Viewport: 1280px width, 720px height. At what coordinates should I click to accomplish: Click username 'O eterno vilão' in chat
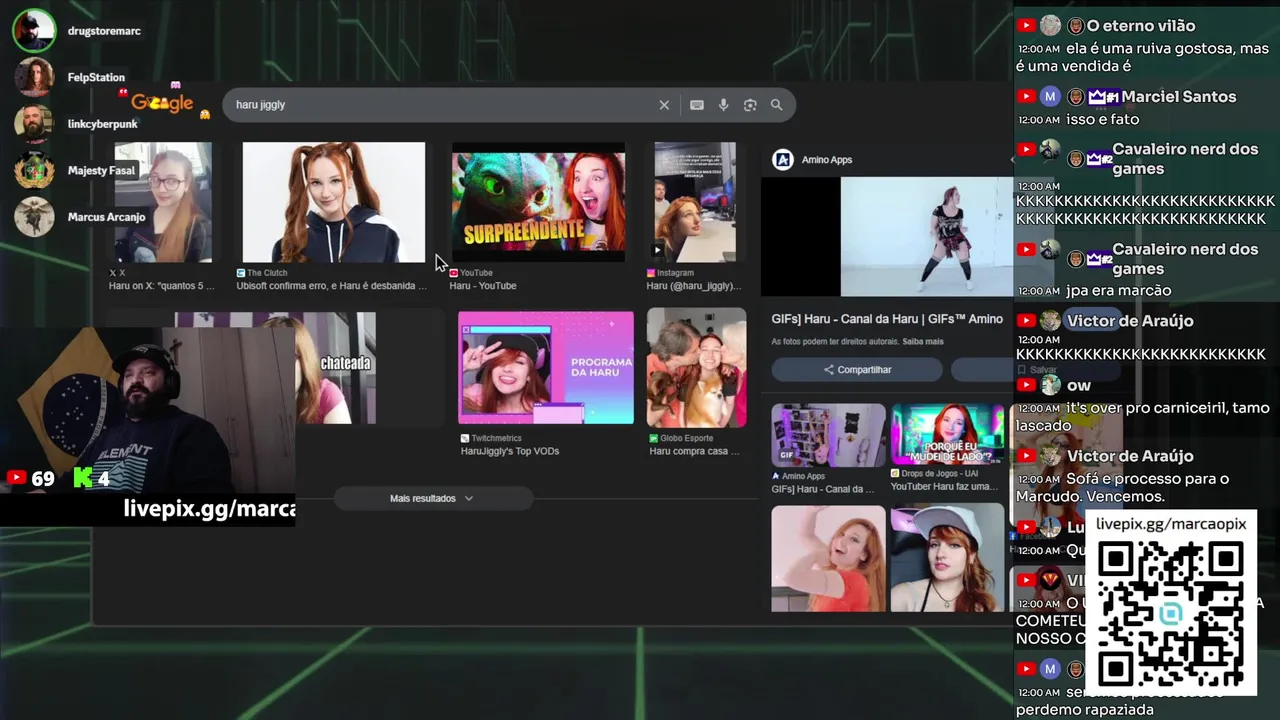point(1141,26)
